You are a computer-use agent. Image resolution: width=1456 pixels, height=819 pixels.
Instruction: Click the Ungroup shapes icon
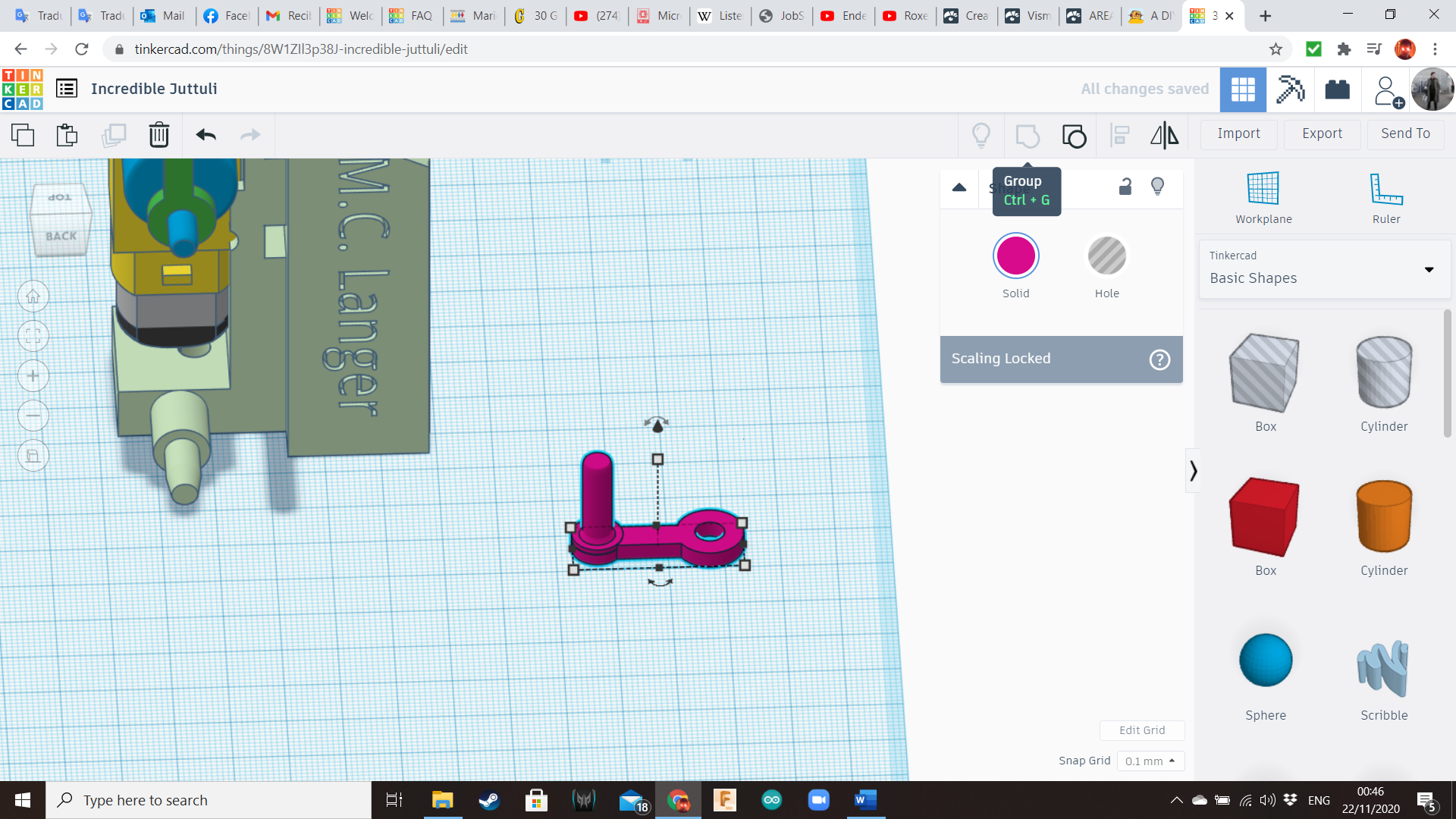click(x=1074, y=136)
